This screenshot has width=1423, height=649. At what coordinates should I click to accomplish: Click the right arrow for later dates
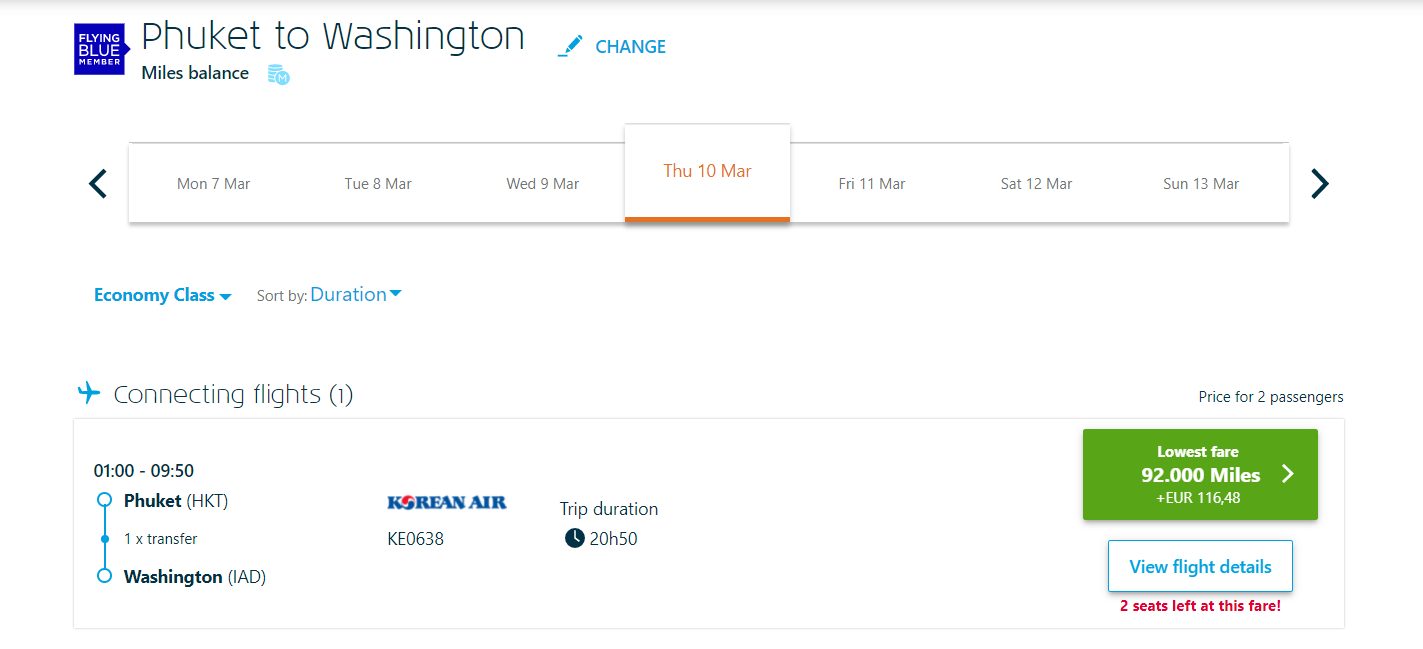point(1319,183)
